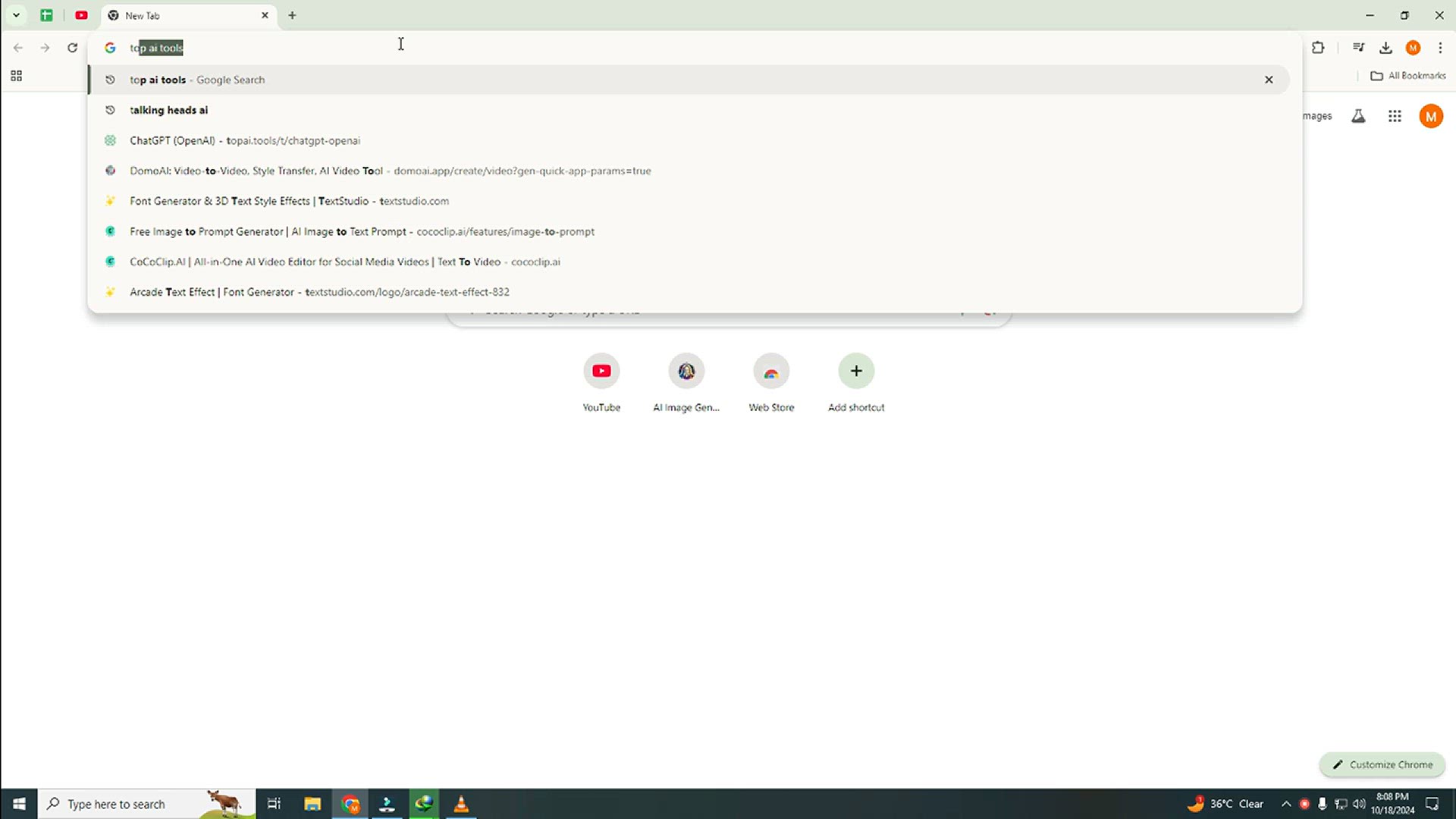Screen dimensions: 1456x819
Task: Open clock showing 8:08 PM
Action: click(1392, 804)
